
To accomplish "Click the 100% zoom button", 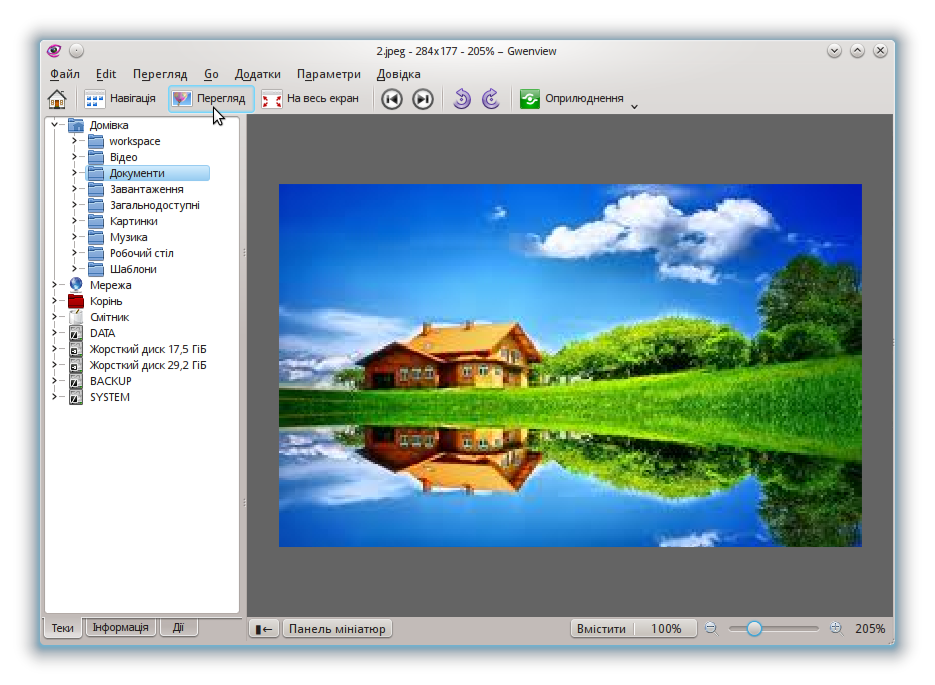I will (x=666, y=629).
